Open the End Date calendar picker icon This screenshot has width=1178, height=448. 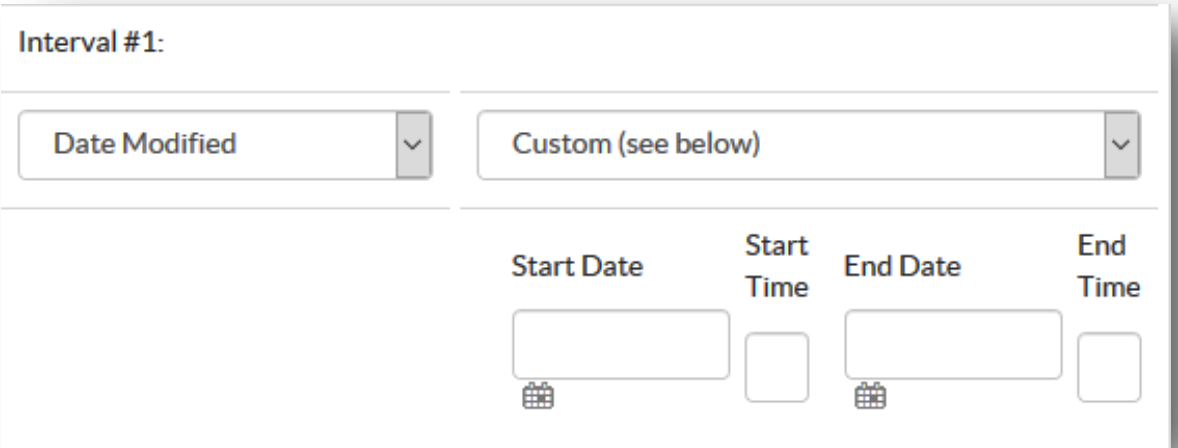870,395
